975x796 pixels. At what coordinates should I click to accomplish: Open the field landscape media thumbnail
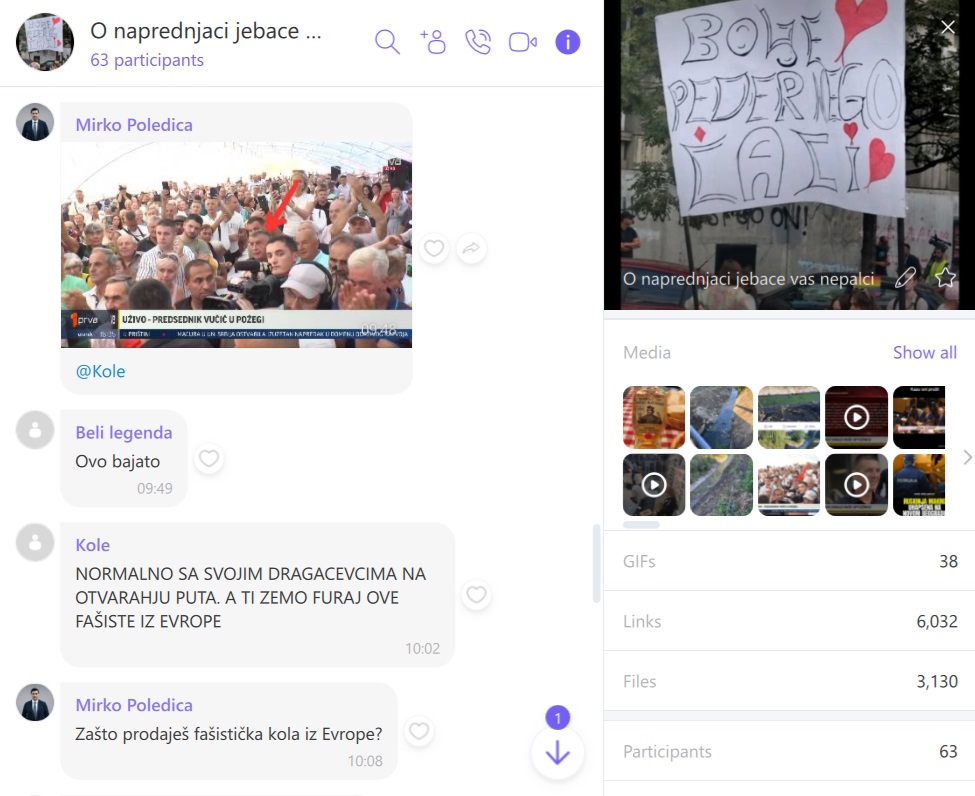tap(788, 417)
